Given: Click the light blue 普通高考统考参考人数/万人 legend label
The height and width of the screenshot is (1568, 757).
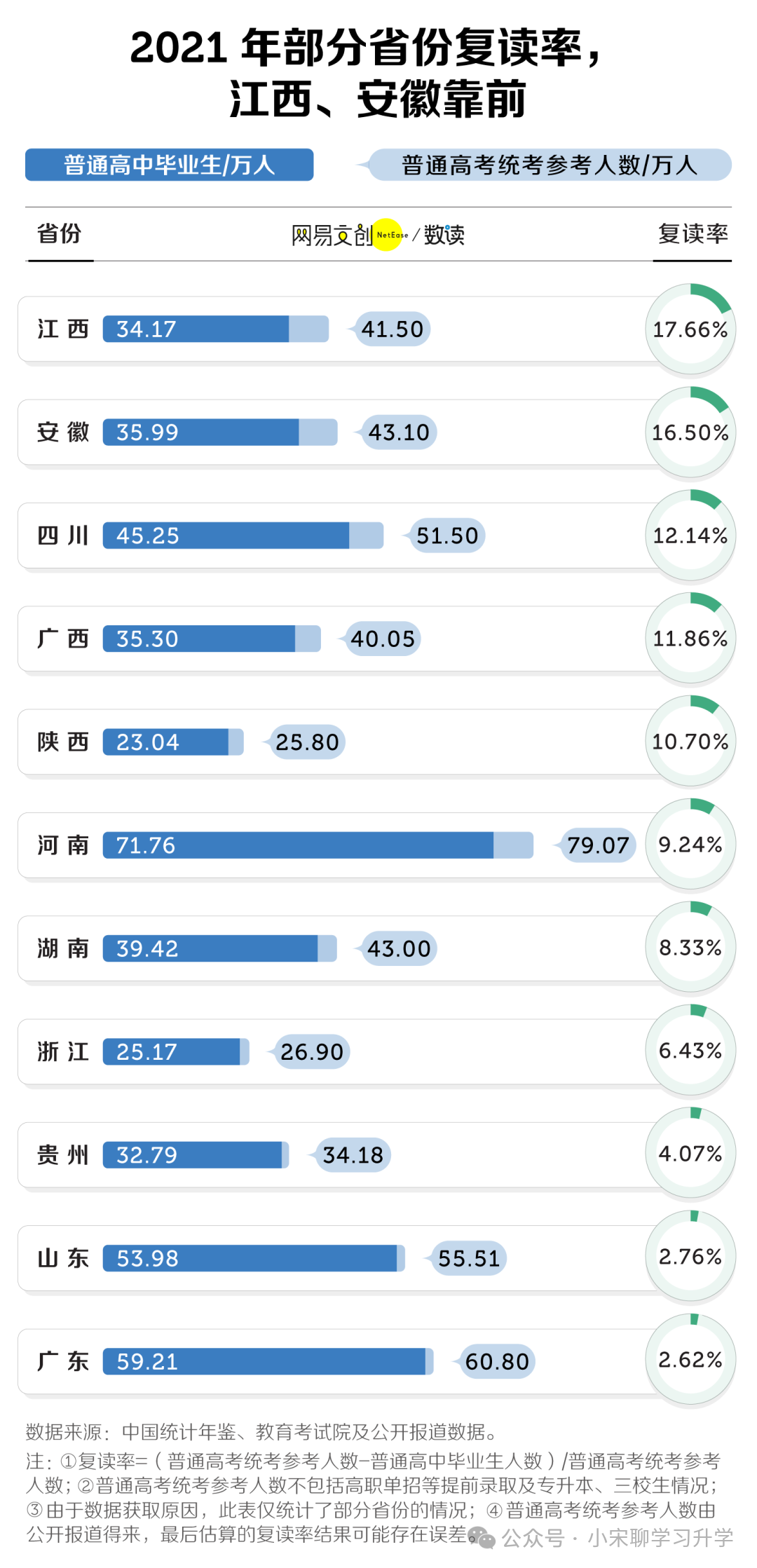Looking at the screenshot, I should pyautogui.click(x=550, y=165).
